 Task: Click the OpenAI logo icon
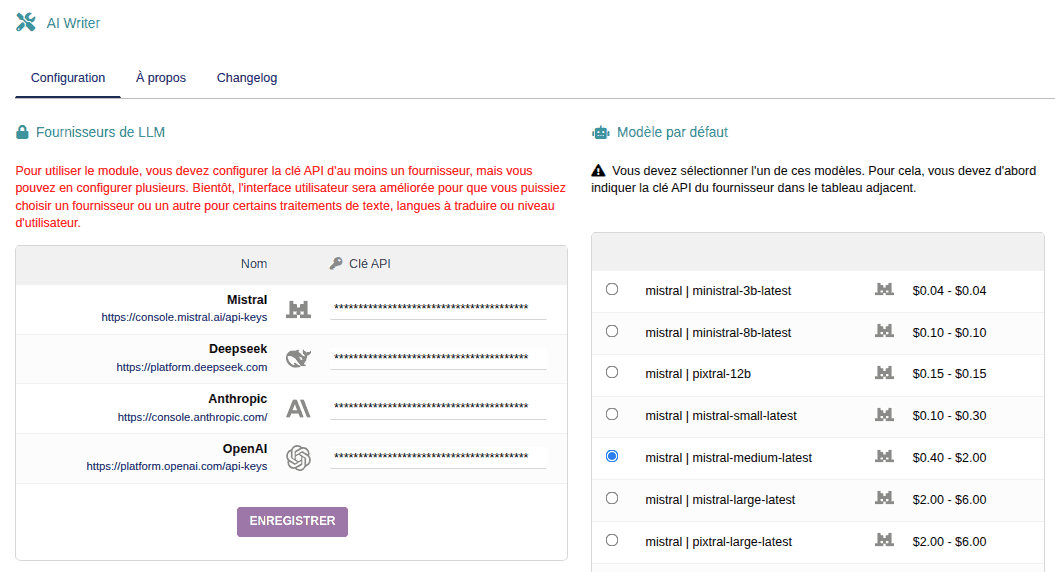298,458
